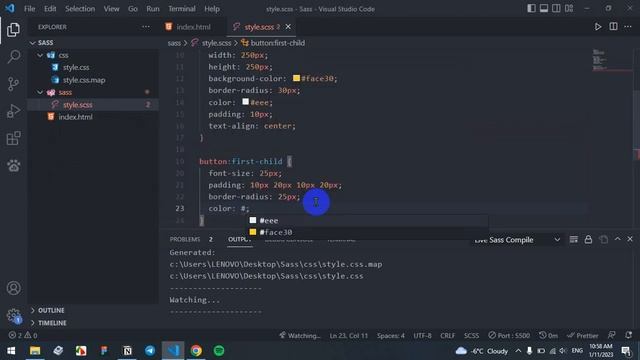Open Live Sass Compile output channel dropdown
This screenshot has height=360, width=640.
517,240
